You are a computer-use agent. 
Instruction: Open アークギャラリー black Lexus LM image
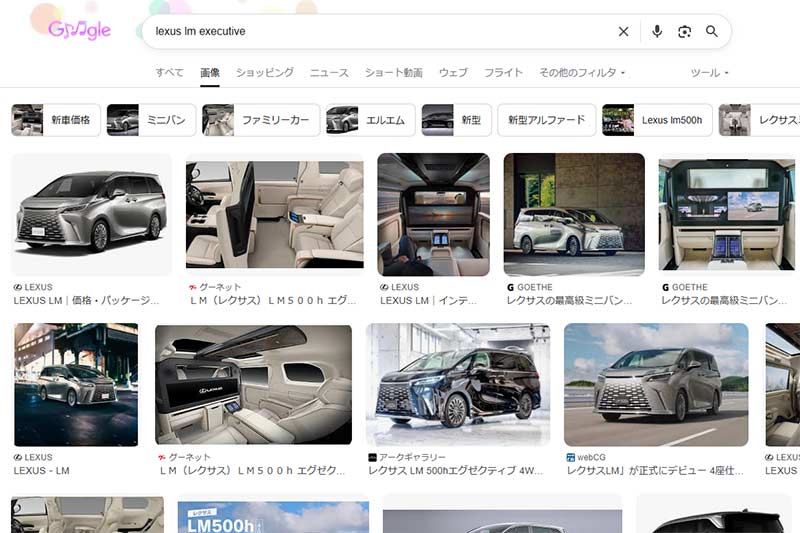click(458, 385)
